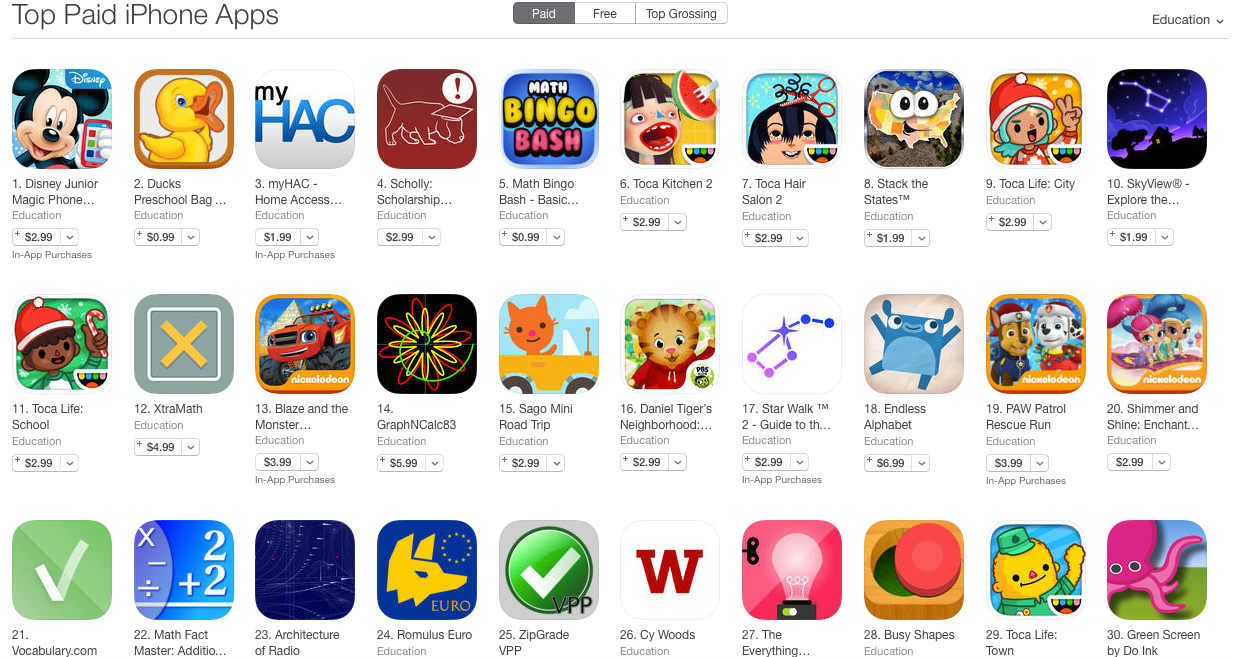Open the Toca Kitchen 2 app icon
The height and width of the screenshot is (657, 1238).
coord(670,119)
